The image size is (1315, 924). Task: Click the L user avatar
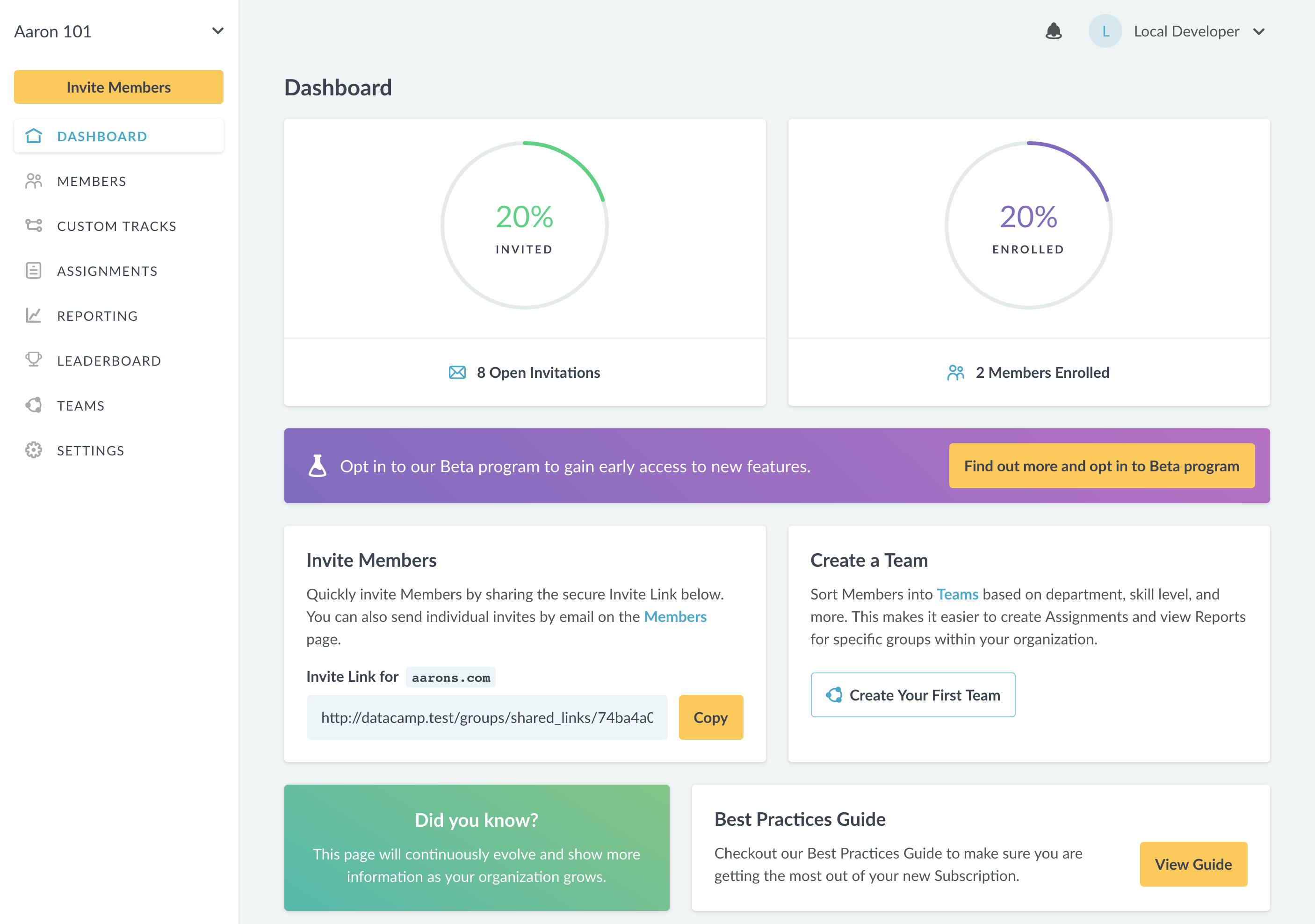coord(1105,31)
